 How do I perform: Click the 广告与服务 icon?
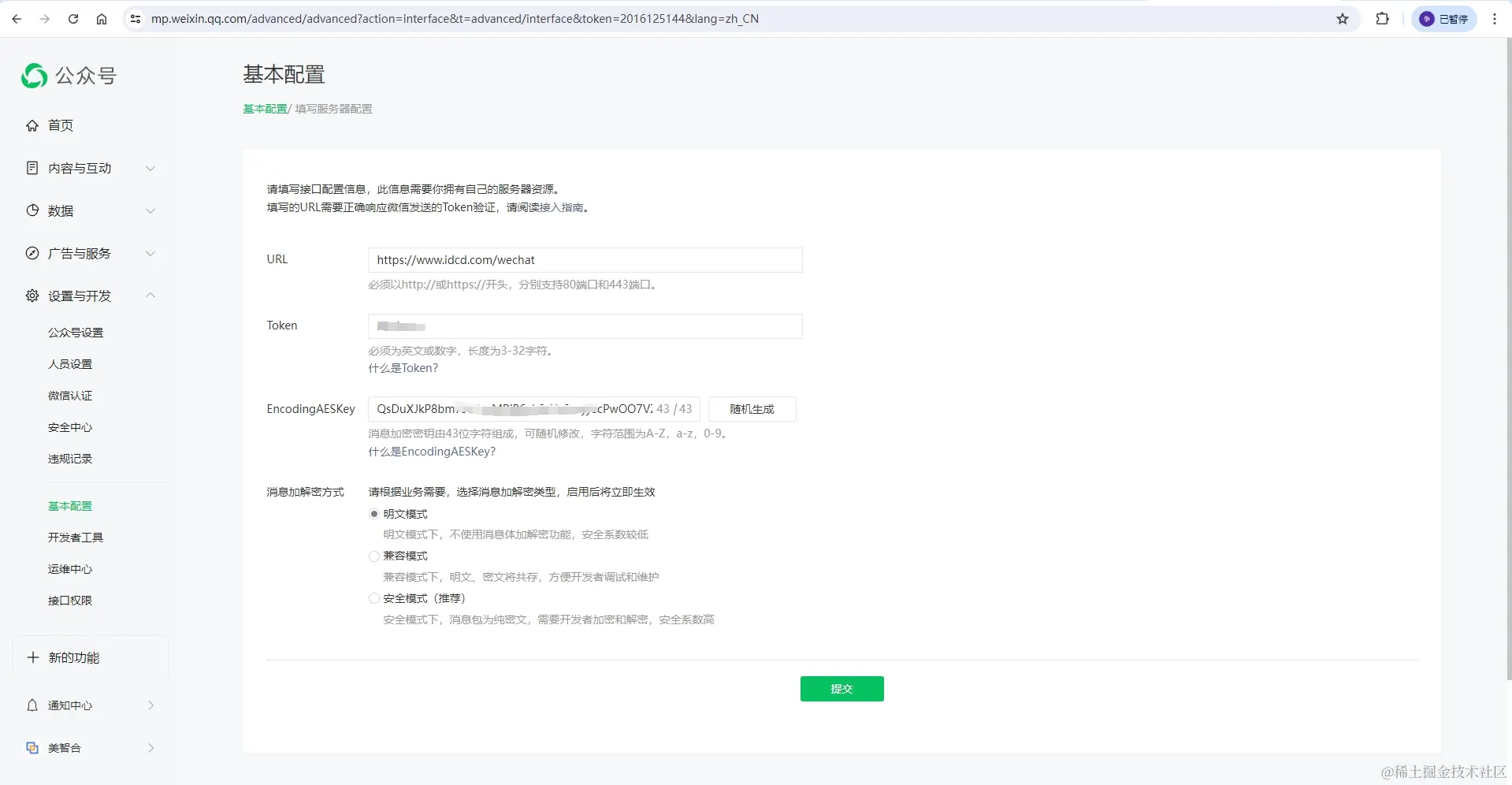[32, 253]
